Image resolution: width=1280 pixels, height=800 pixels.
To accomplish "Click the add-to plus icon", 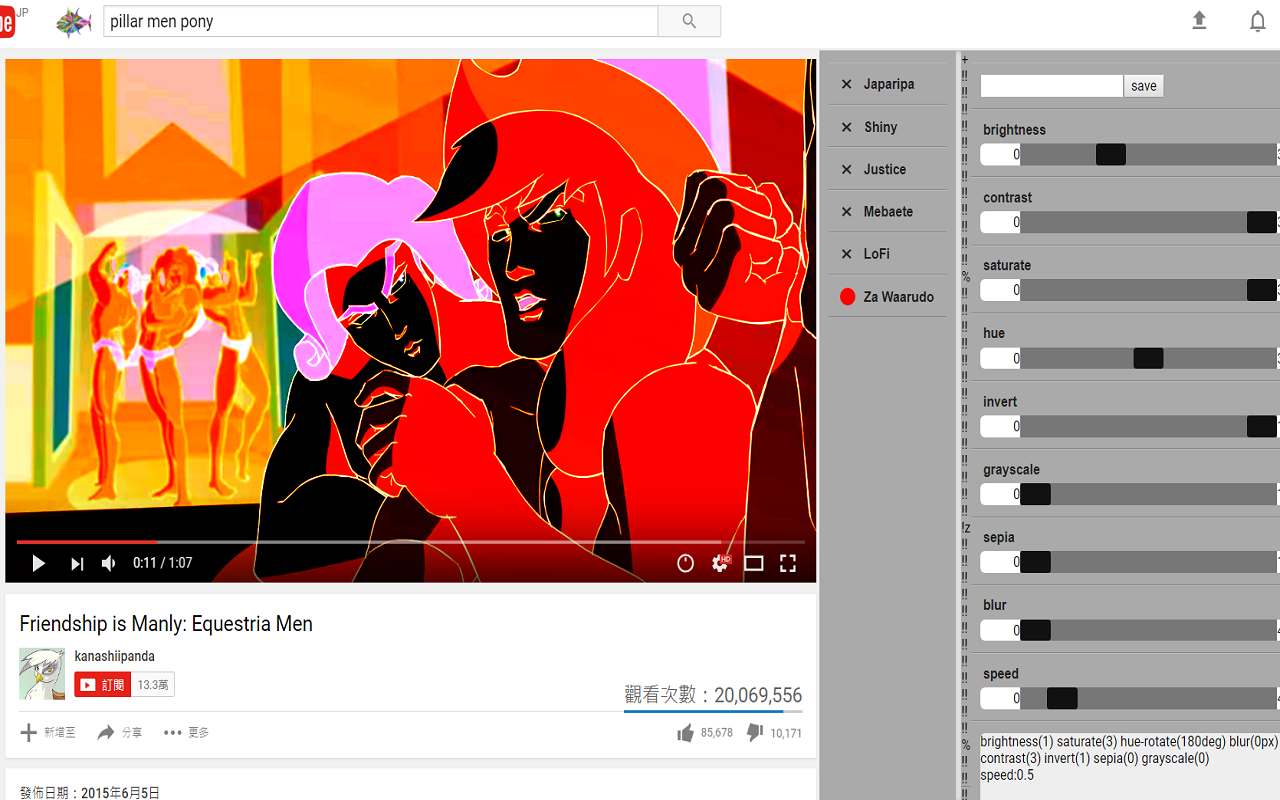I will (x=29, y=733).
